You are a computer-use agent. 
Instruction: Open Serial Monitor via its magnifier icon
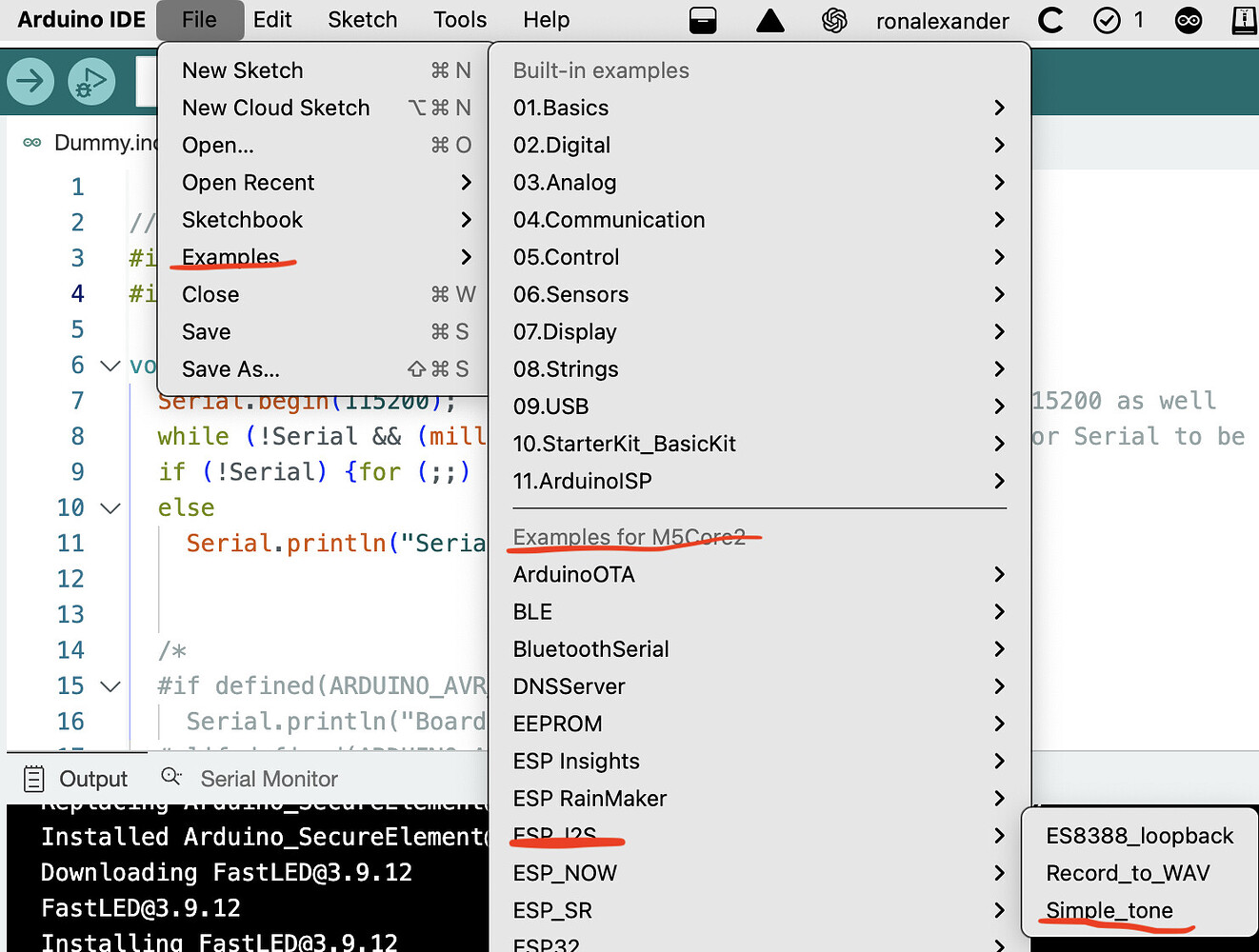[171, 778]
